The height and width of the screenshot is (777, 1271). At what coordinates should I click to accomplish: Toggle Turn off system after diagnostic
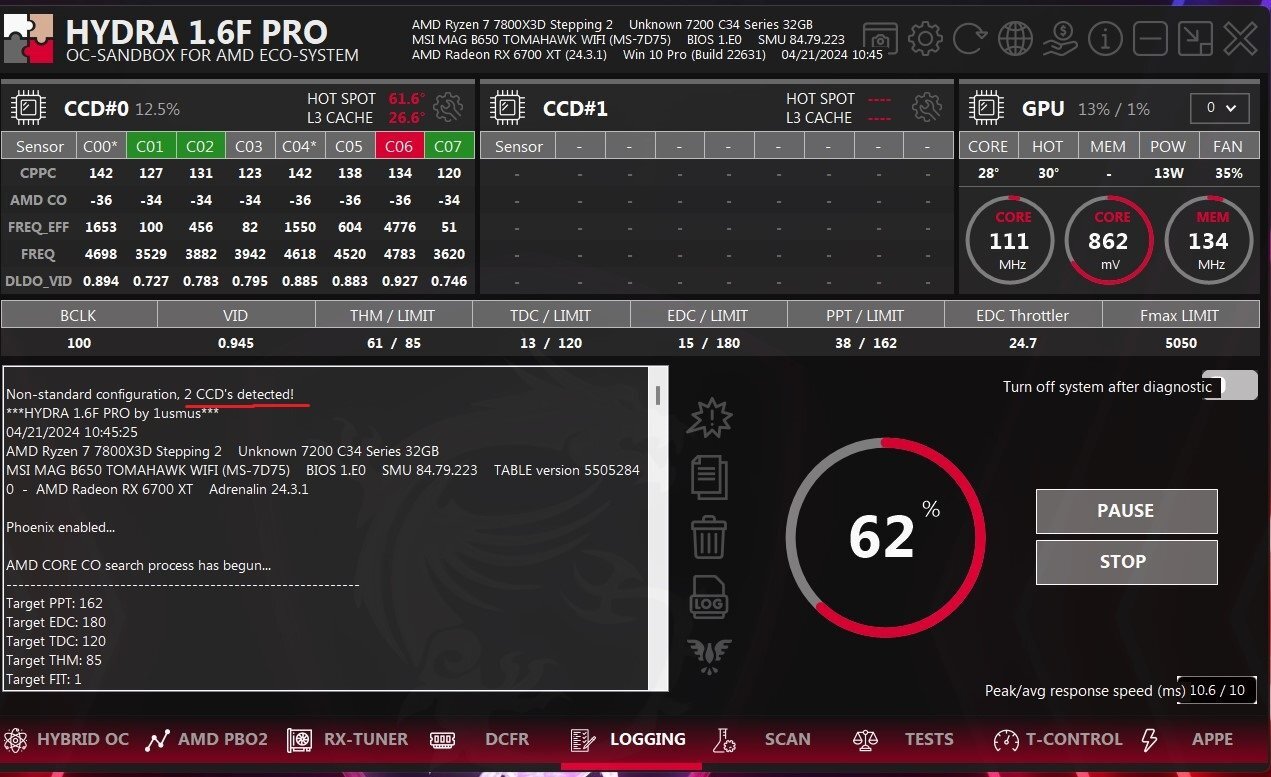click(x=1231, y=386)
